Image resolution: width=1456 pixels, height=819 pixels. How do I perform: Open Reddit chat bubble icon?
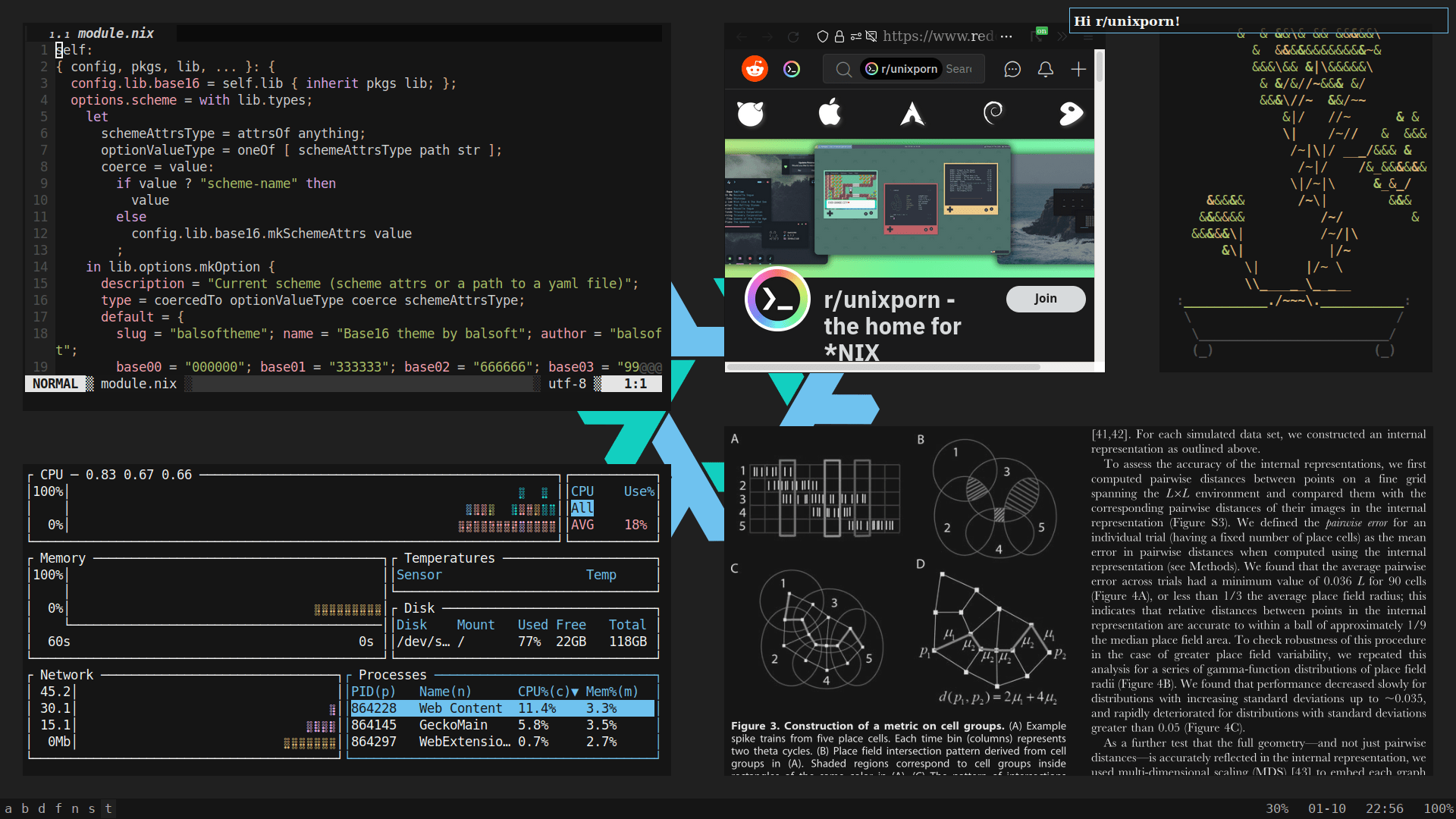(1012, 70)
